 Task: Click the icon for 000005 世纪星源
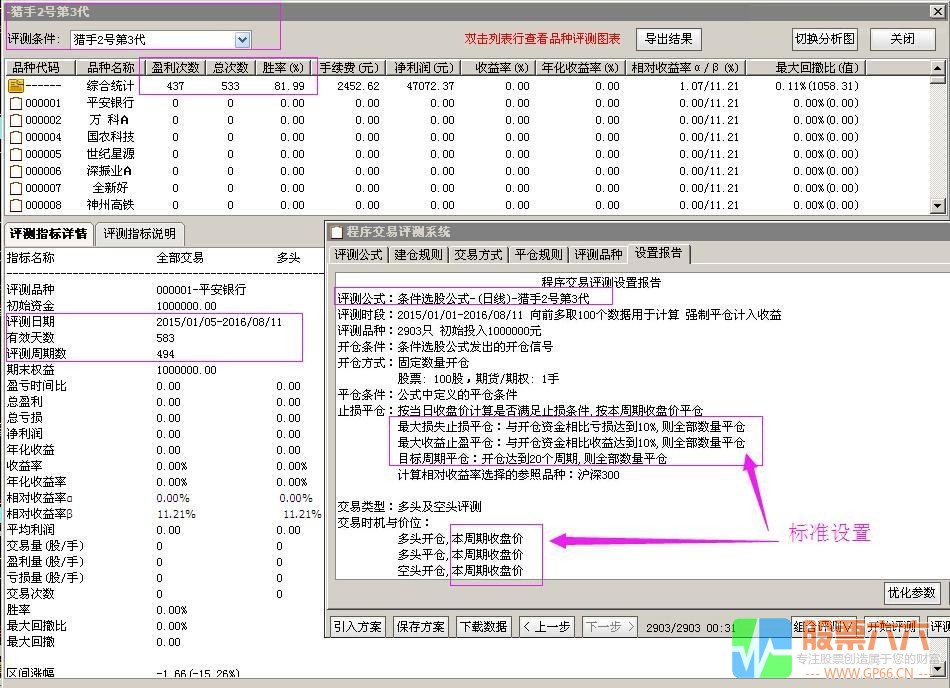(16, 154)
